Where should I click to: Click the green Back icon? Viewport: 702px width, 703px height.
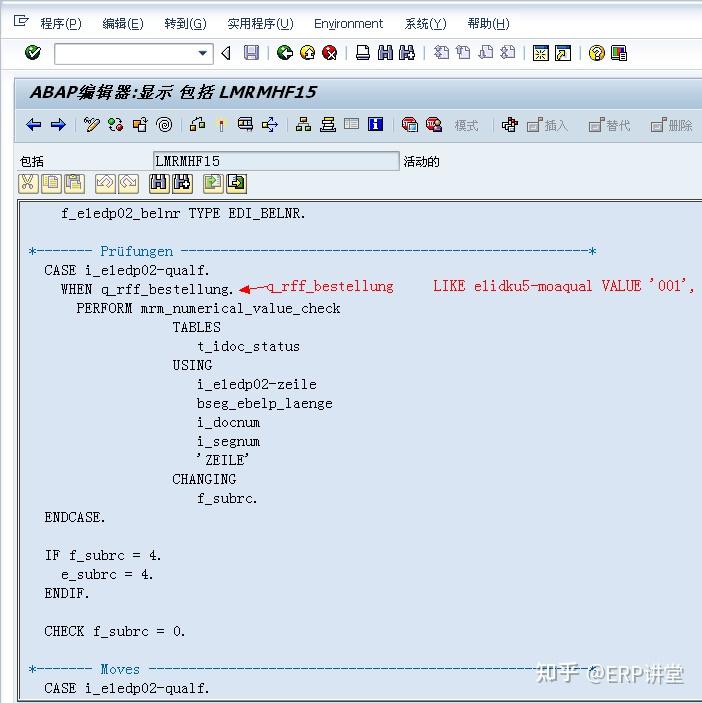click(285, 53)
